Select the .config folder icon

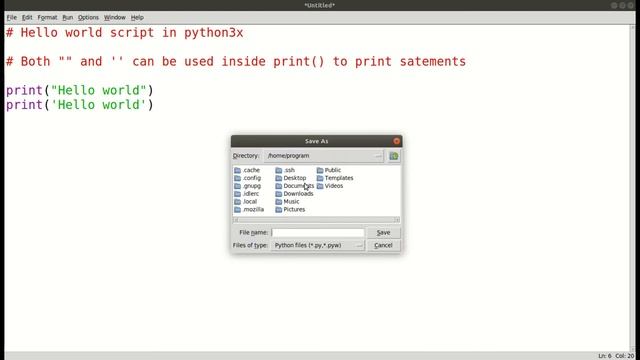(x=238, y=178)
